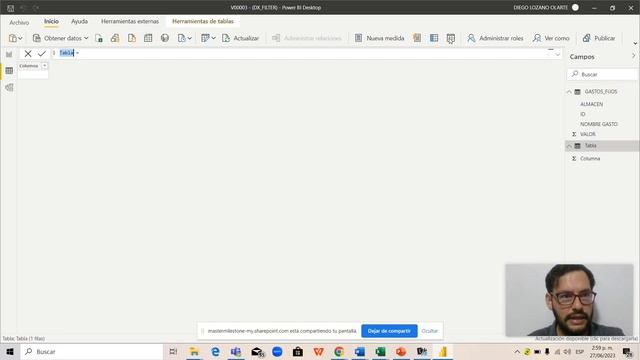Click the Publicar button
Image resolution: width=640 pixels, height=360 pixels.
click(599, 38)
